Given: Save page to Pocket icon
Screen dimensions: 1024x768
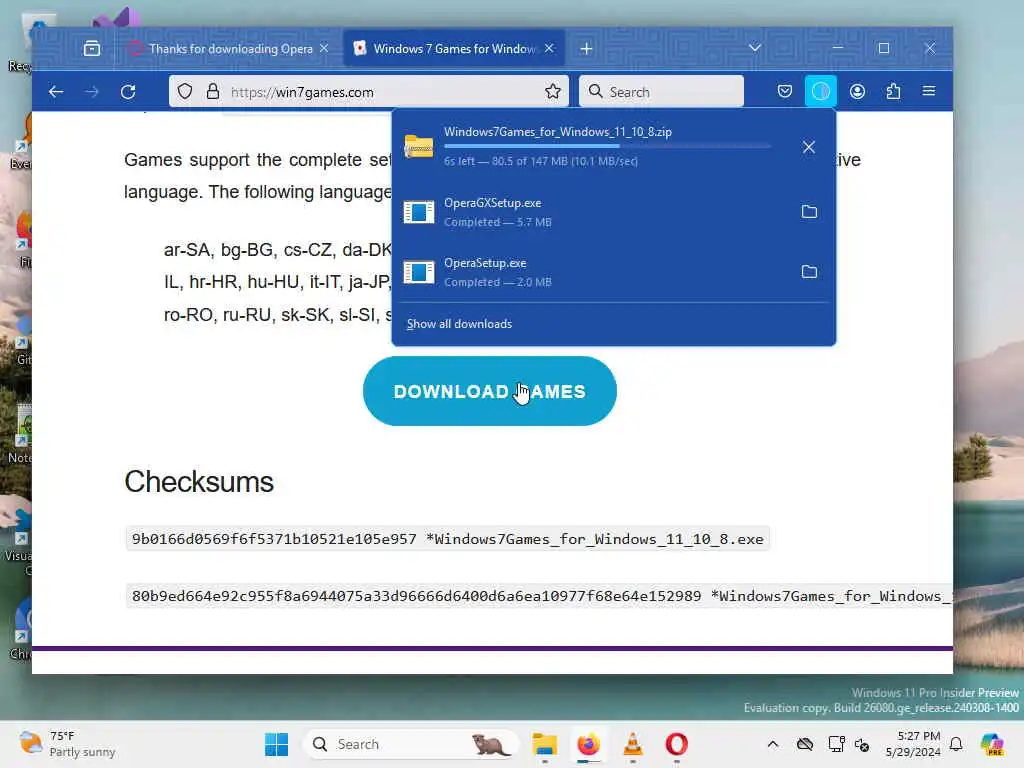Looking at the screenshot, I should tap(785, 91).
